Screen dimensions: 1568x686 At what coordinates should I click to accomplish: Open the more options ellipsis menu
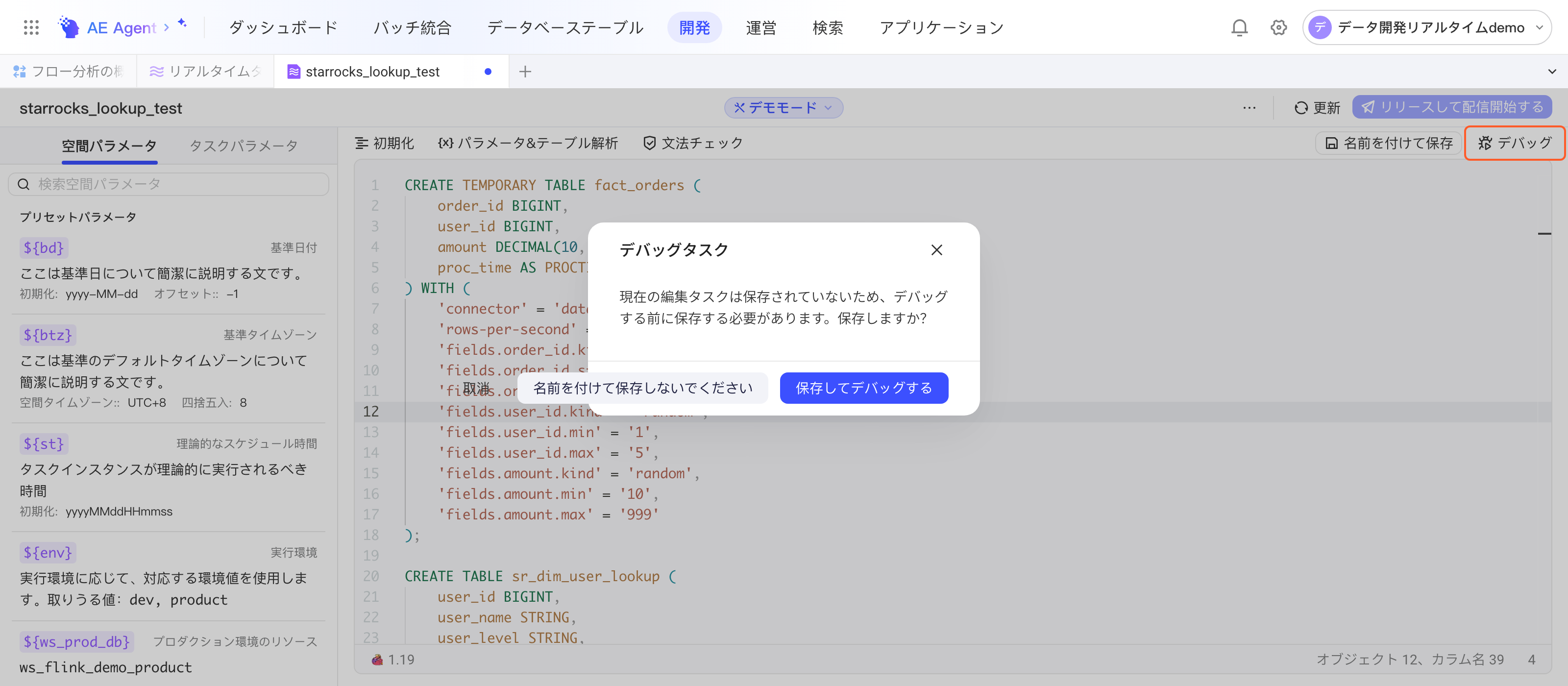(1249, 108)
